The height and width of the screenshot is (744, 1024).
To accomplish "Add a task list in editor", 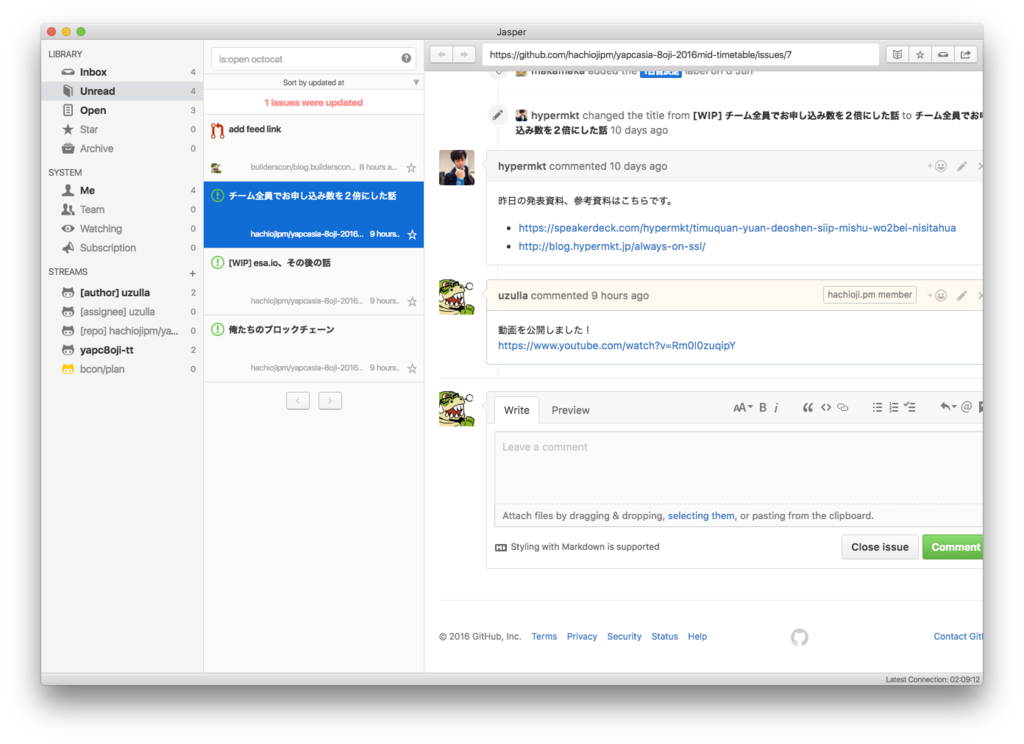I will click(910, 408).
